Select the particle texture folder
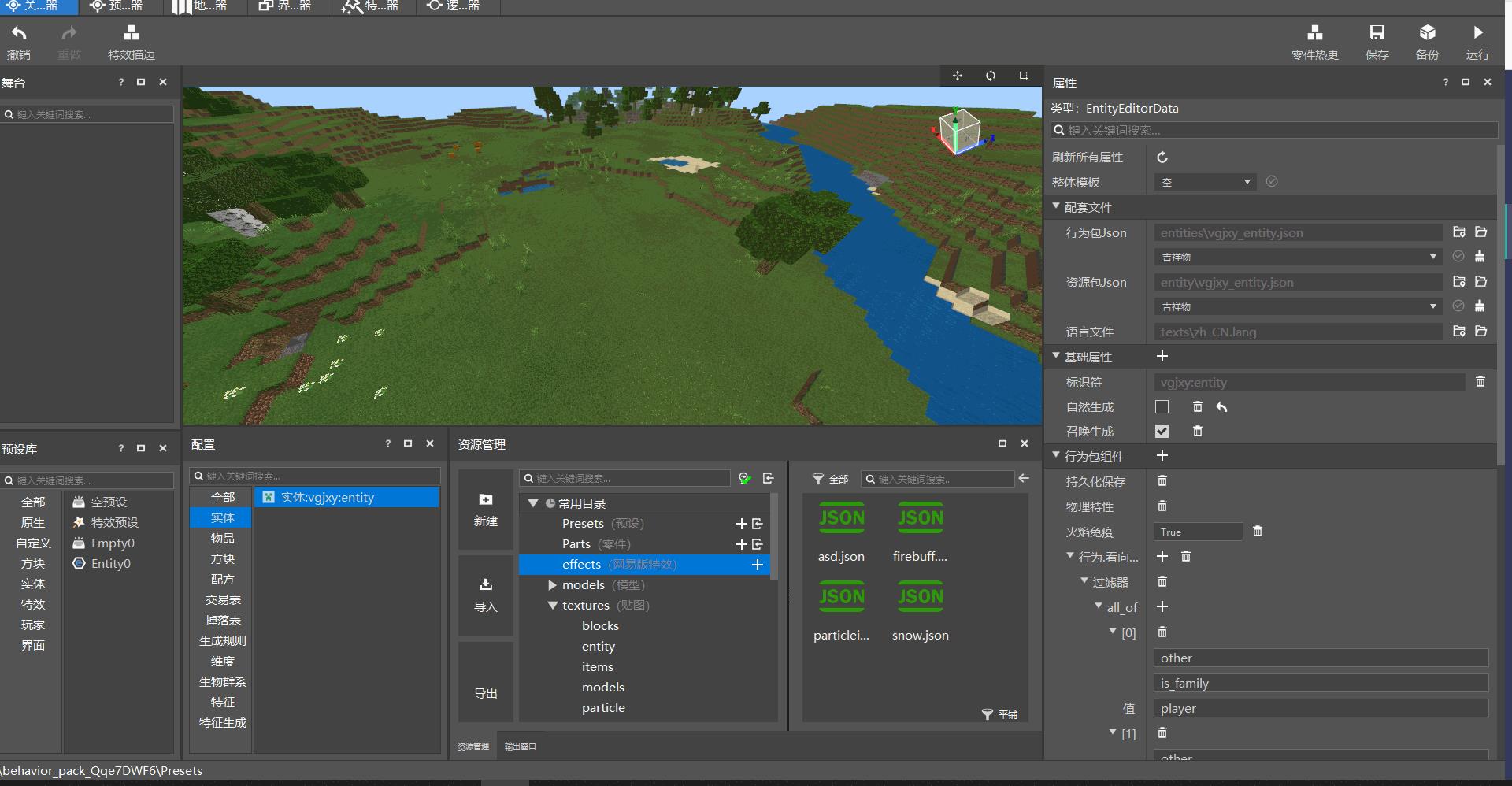 point(603,708)
